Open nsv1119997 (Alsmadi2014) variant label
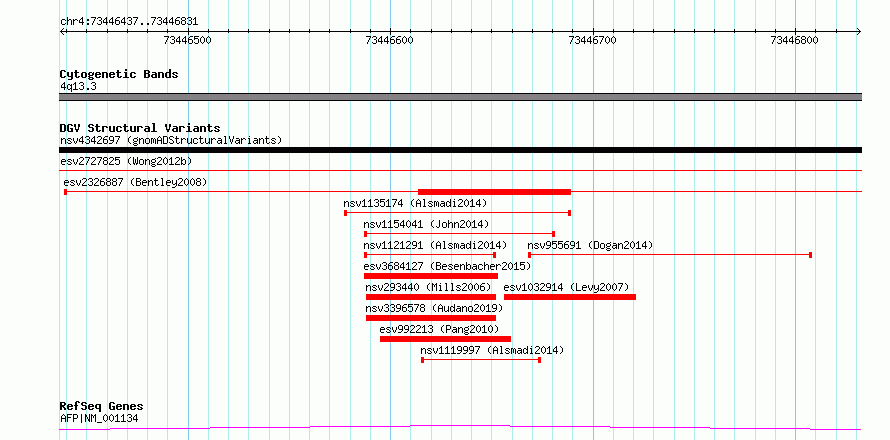Image resolution: width=890 pixels, height=440 pixels. point(492,350)
